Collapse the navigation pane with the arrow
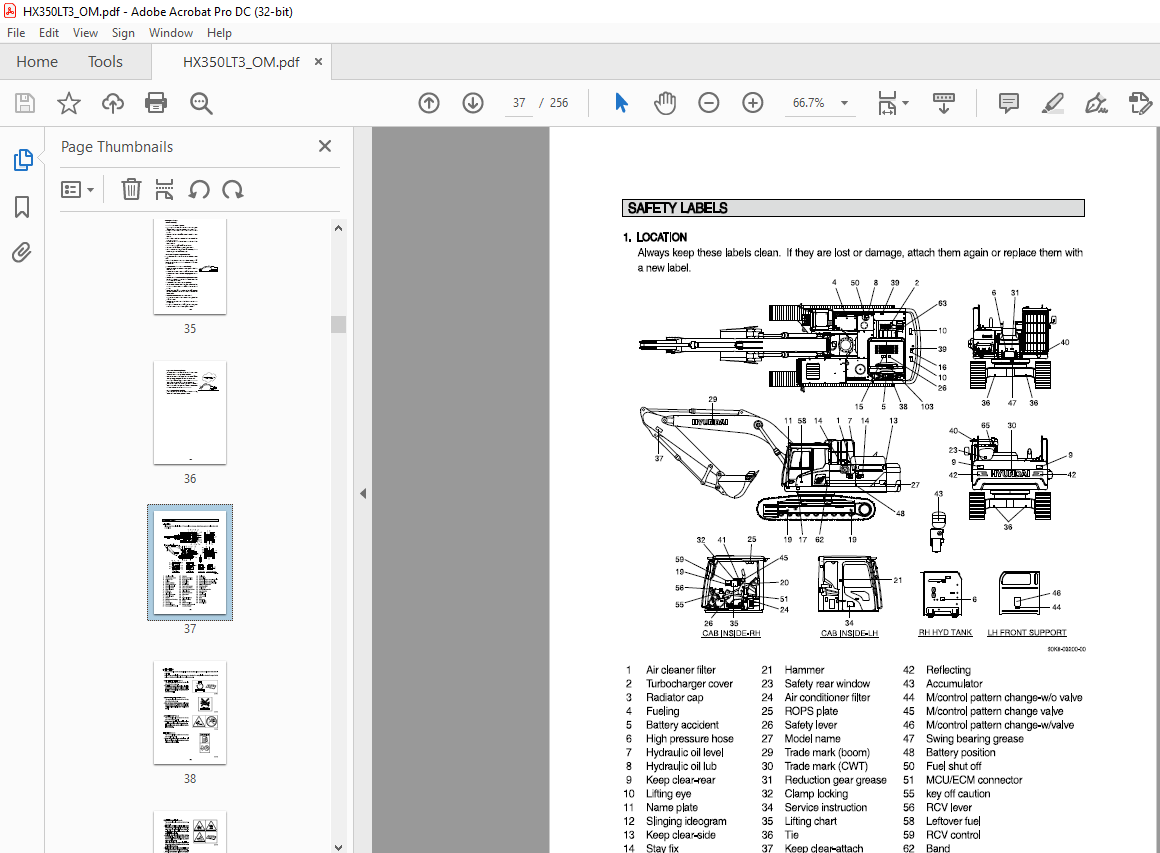The height and width of the screenshot is (853, 1160). (362, 493)
